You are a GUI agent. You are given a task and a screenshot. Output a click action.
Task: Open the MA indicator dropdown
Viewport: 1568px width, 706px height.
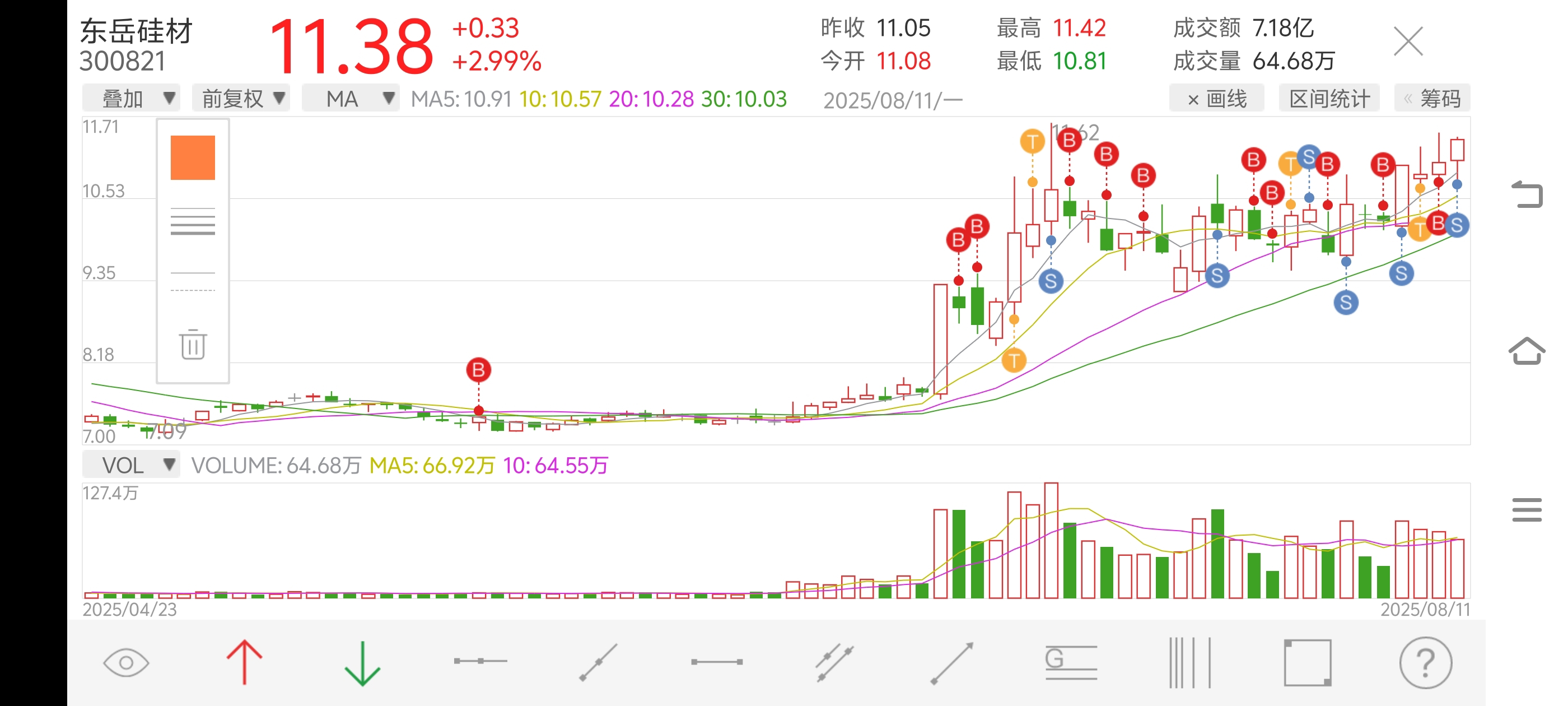pyautogui.click(x=351, y=98)
